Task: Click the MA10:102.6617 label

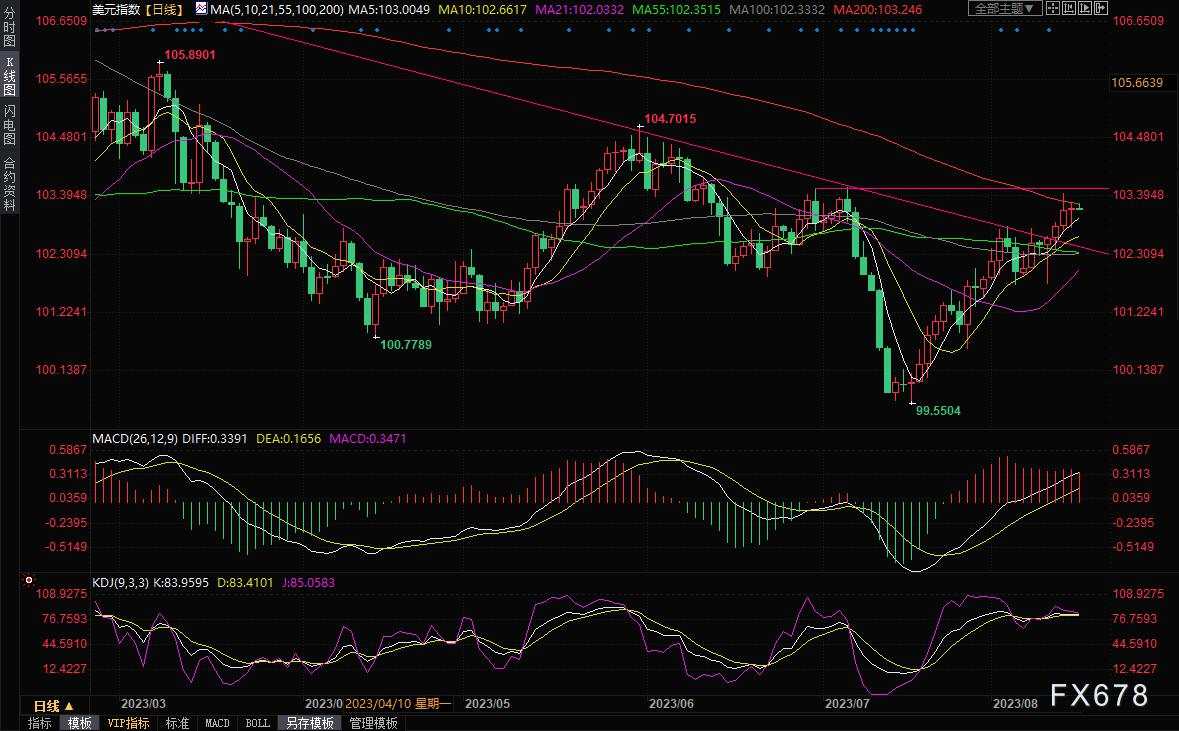Action: pos(482,10)
